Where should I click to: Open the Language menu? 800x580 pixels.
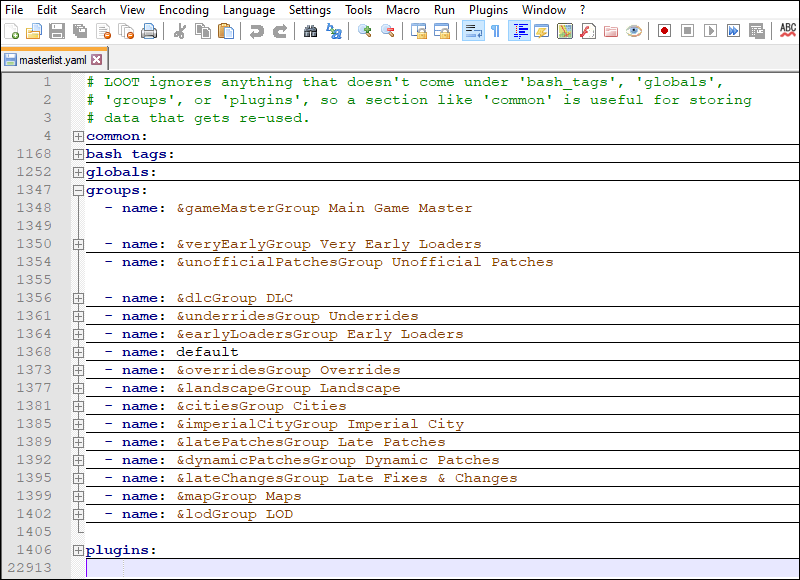pyautogui.click(x=249, y=9)
